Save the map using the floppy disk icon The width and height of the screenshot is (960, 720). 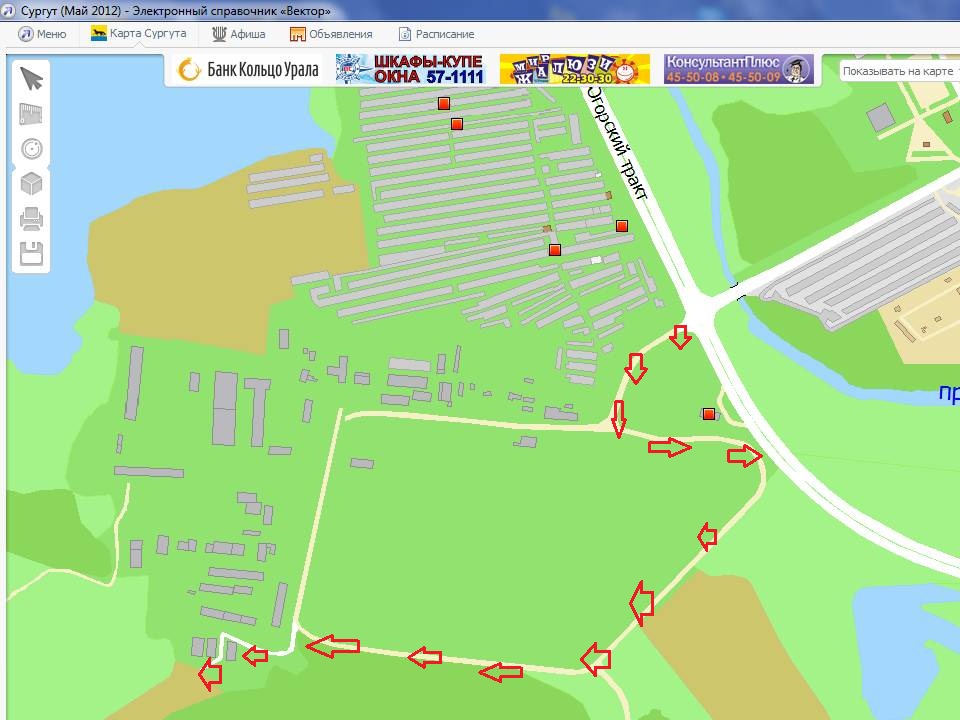point(31,252)
